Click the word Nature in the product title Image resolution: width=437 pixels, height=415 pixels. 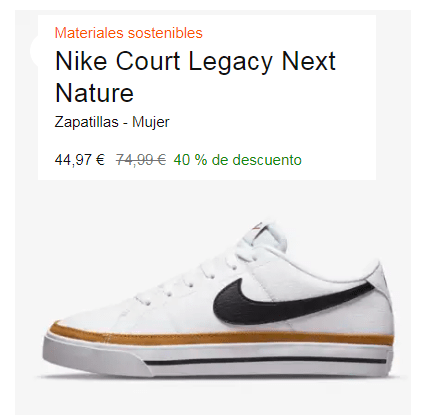pyautogui.click(x=94, y=93)
